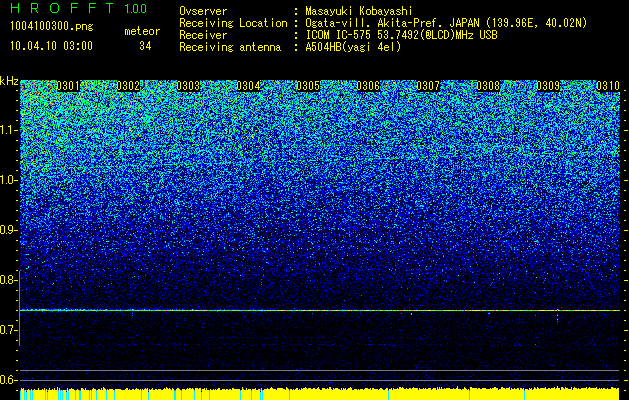Select the ICOM IC-575 receiver value
This screenshot has width=629, height=400.
(x=401, y=35)
